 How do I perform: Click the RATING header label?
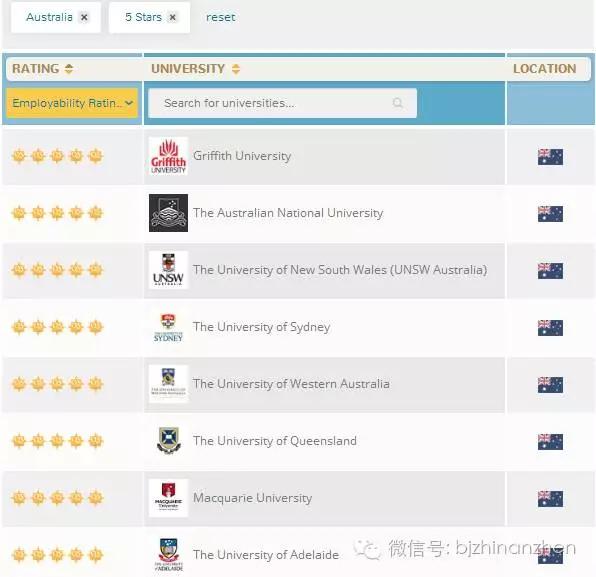point(36,69)
